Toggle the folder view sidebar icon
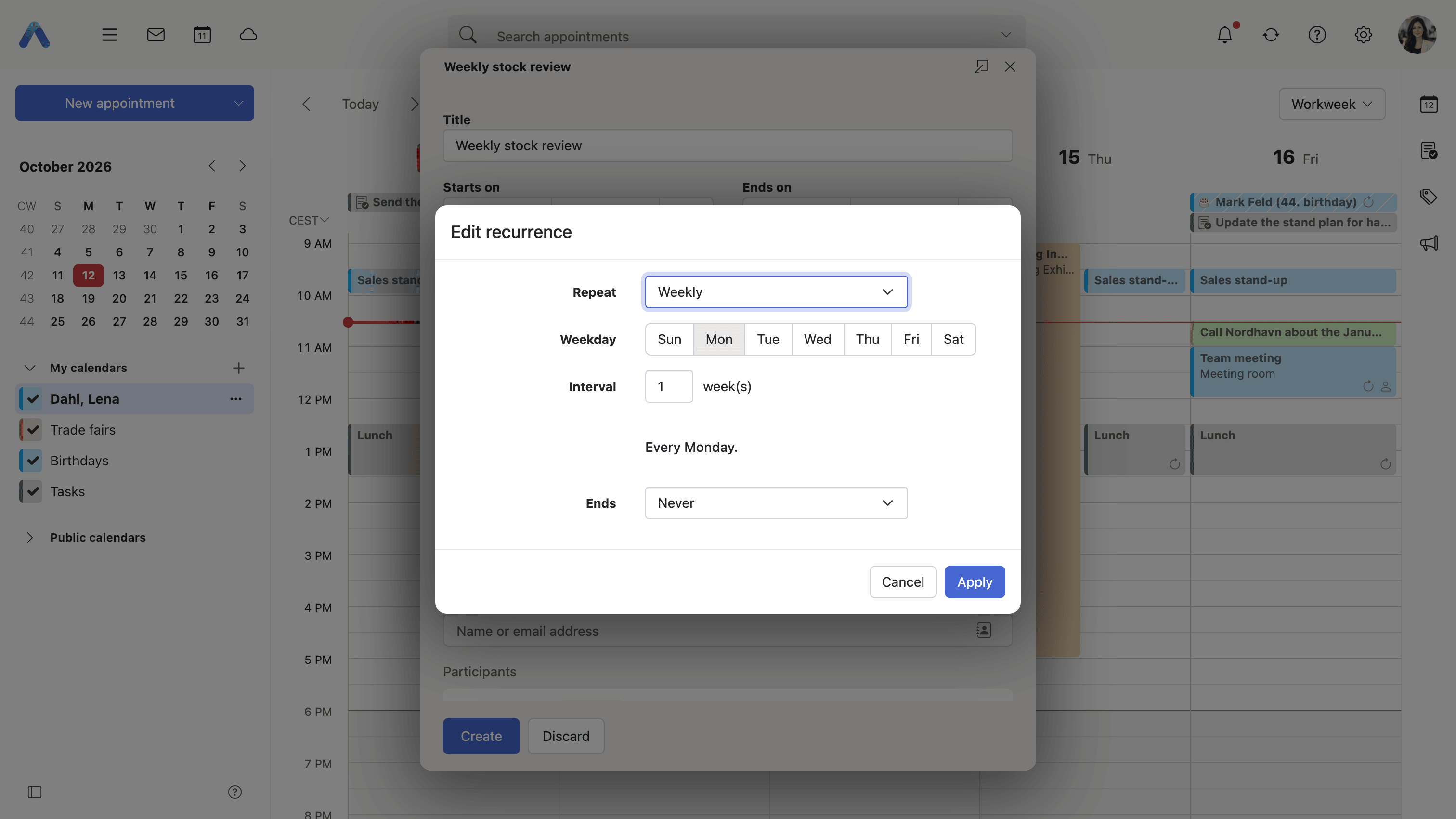 [x=35, y=793]
